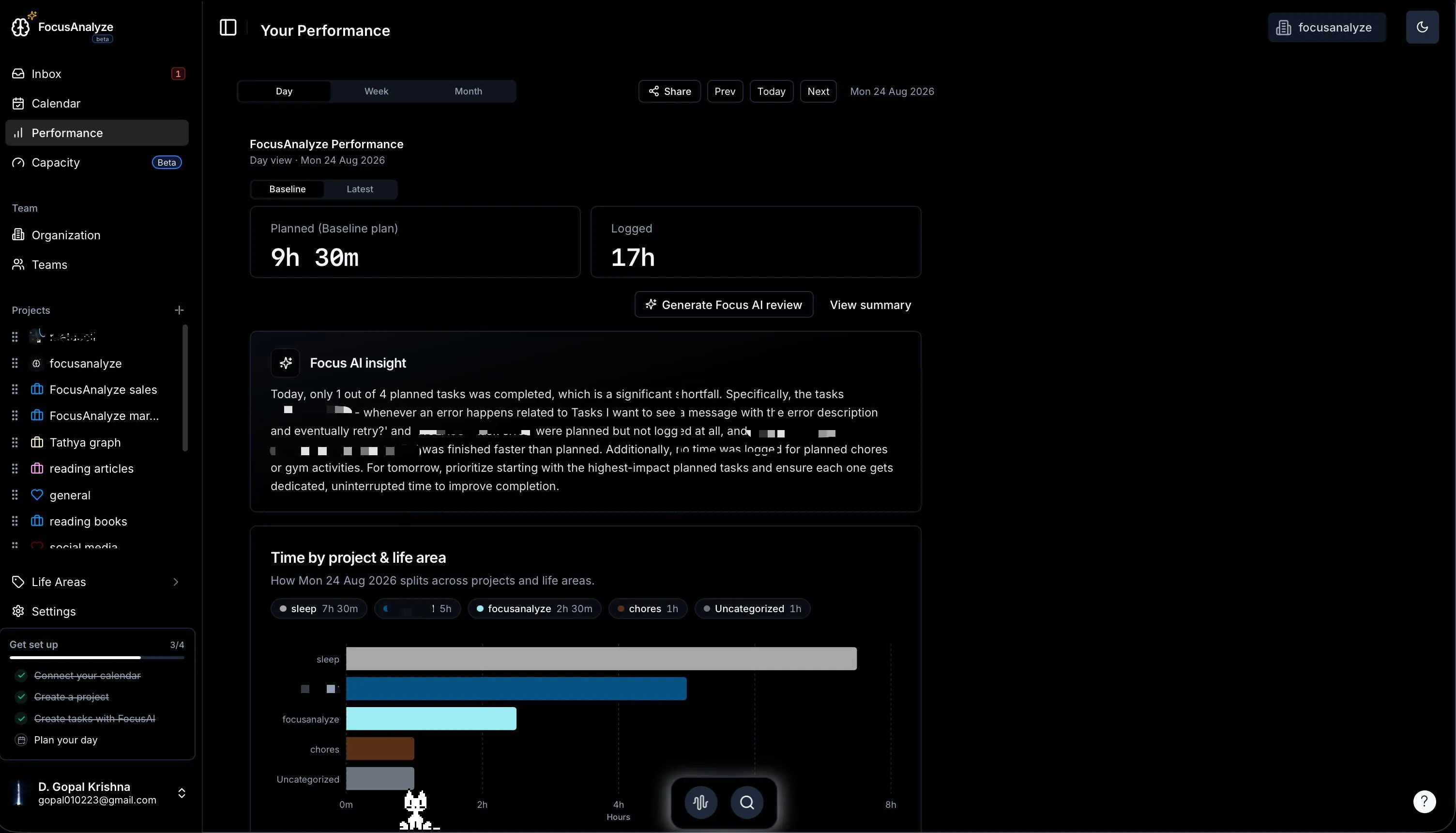The height and width of the screenshot is (833, 1456).
Task: Select the Day view tab
Action: click(284, 92)
